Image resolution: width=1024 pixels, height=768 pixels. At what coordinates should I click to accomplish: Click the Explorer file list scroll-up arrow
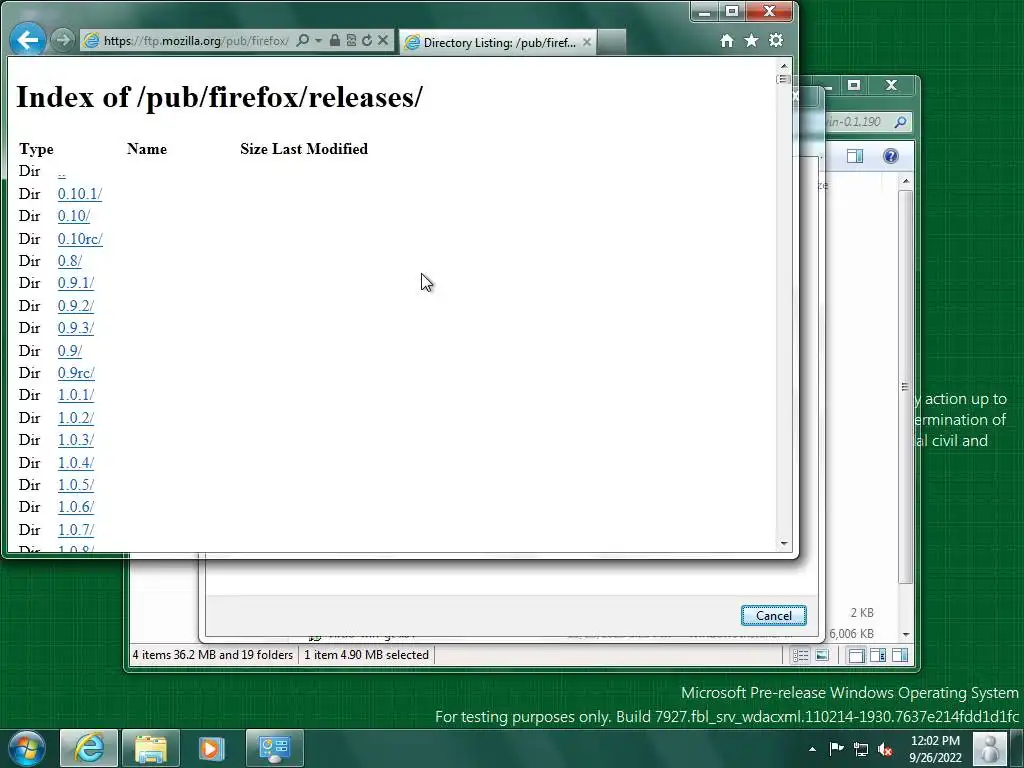906,181
